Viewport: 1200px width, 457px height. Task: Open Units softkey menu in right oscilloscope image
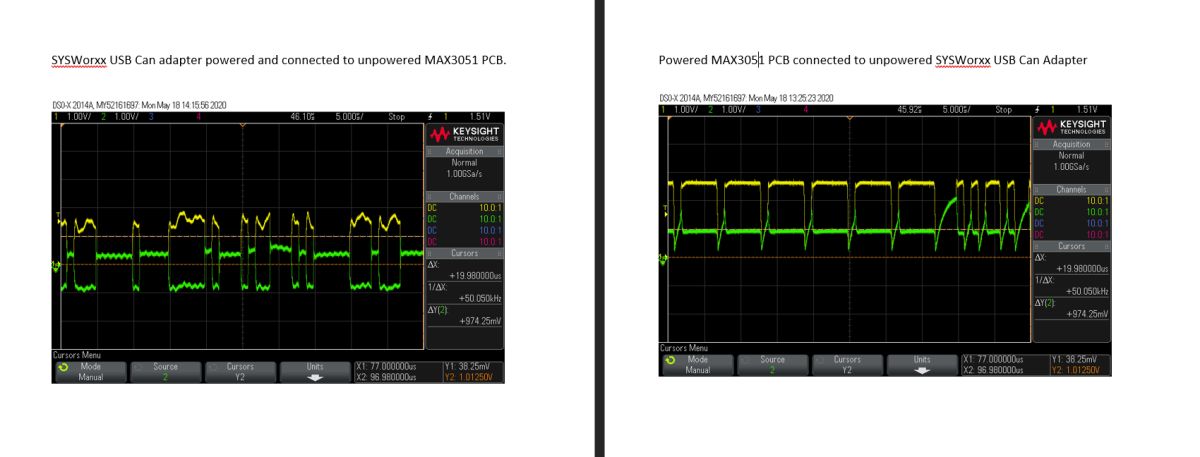pyautogui.click(x=922, y=364)
